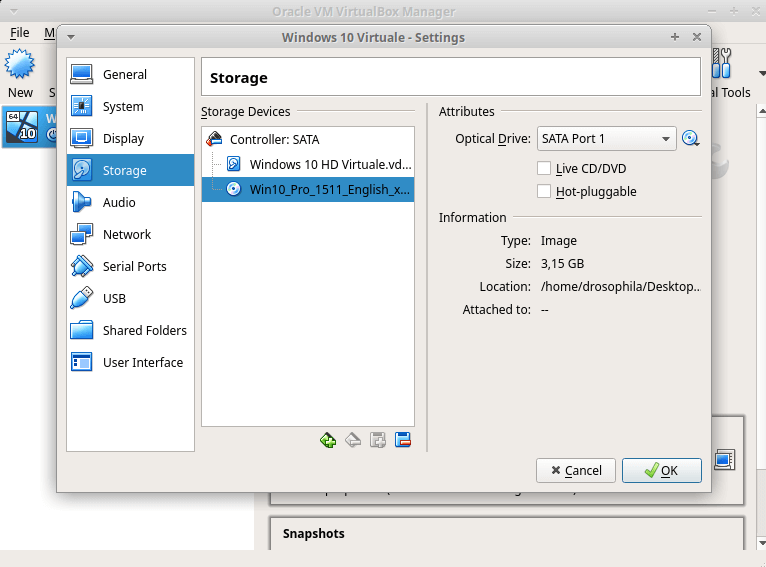The image size is (766, 567).
Task: Open the Serial Ports settings category
Action: 130,266
